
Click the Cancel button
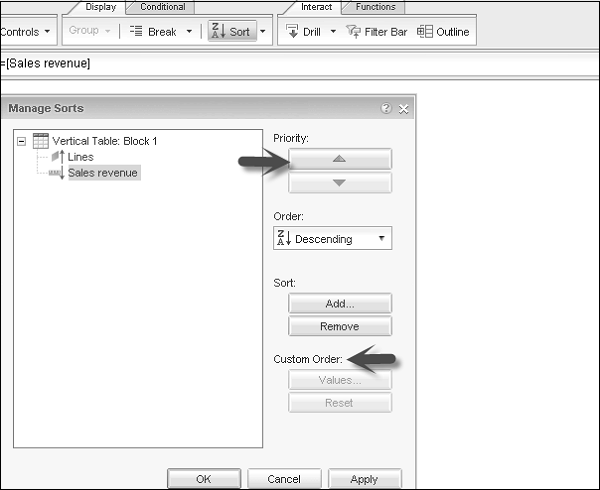tap(284, 479)
